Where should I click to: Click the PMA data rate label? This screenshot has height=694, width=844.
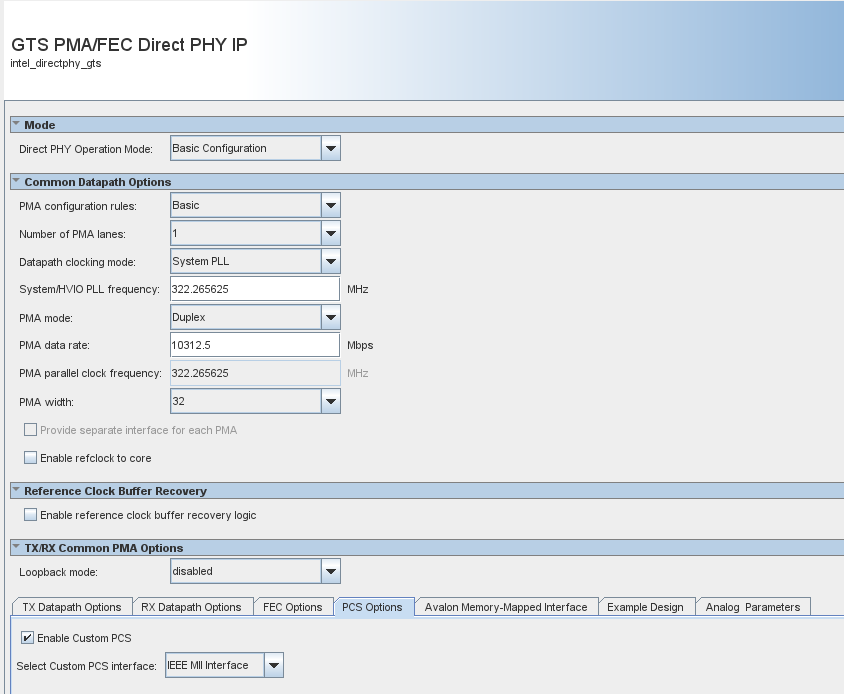pos(54,345)
